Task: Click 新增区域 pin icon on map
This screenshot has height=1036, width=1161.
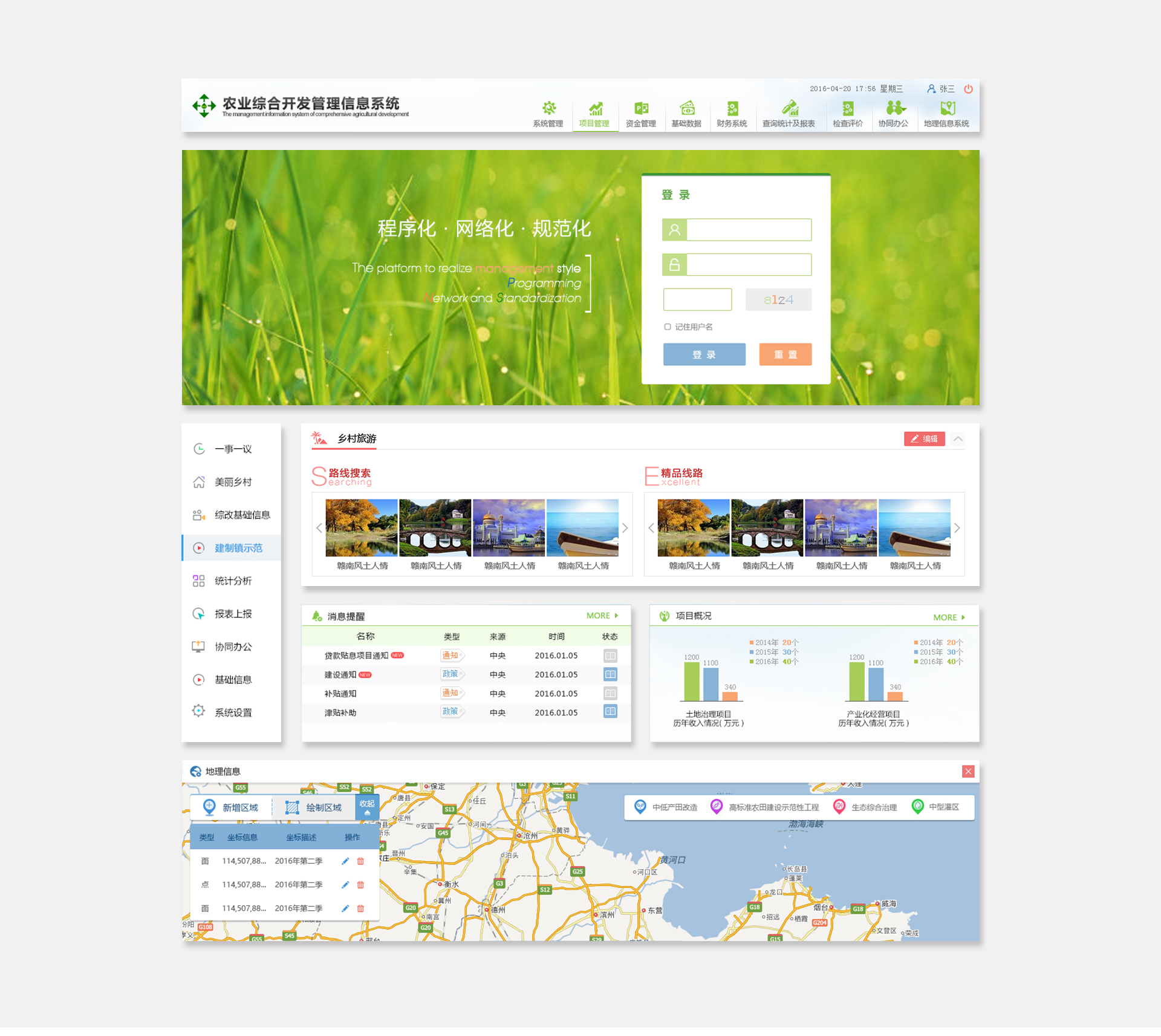Action: 209,807
